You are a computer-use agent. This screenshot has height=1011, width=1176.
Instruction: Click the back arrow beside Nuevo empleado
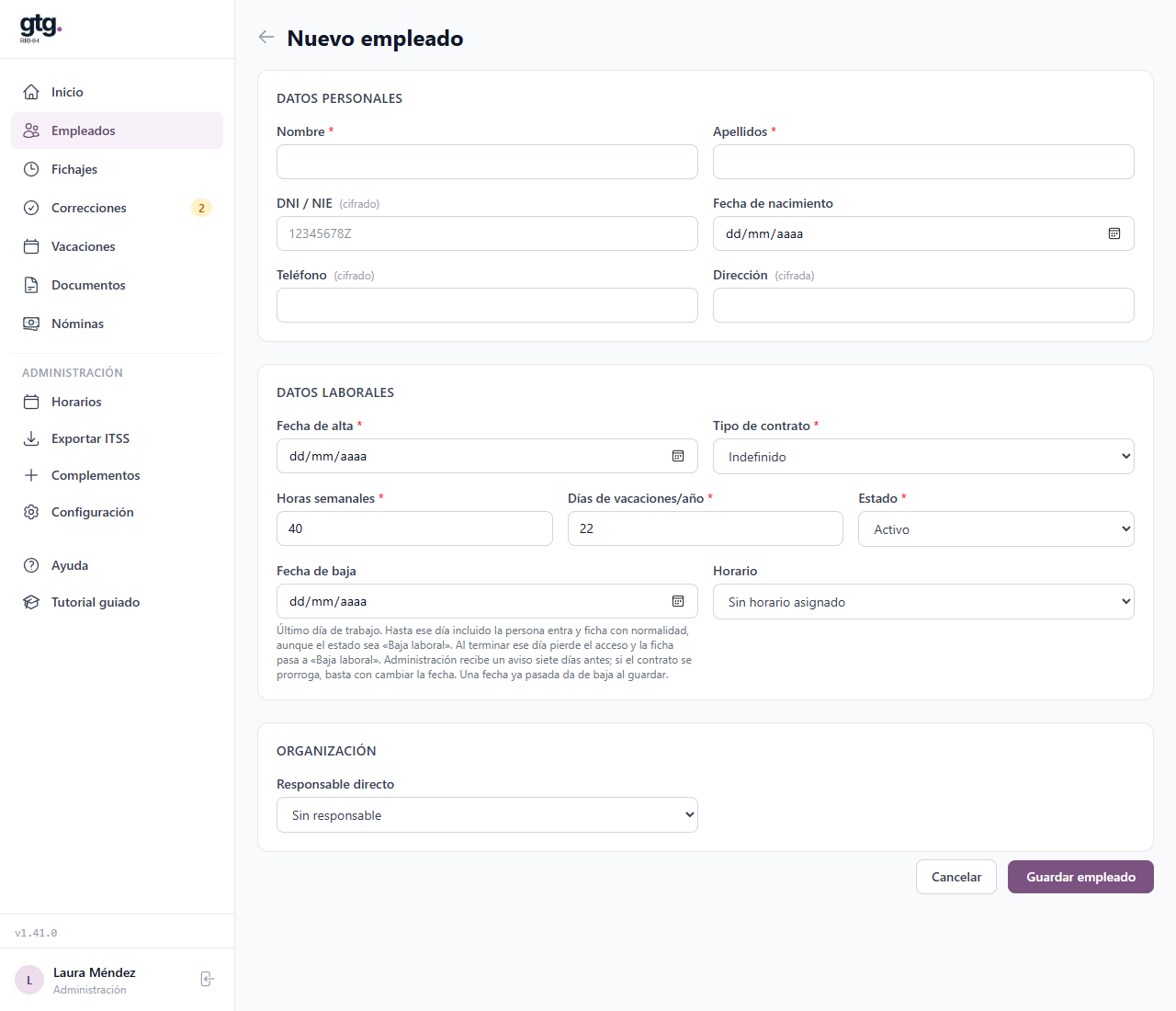[266, 37]
